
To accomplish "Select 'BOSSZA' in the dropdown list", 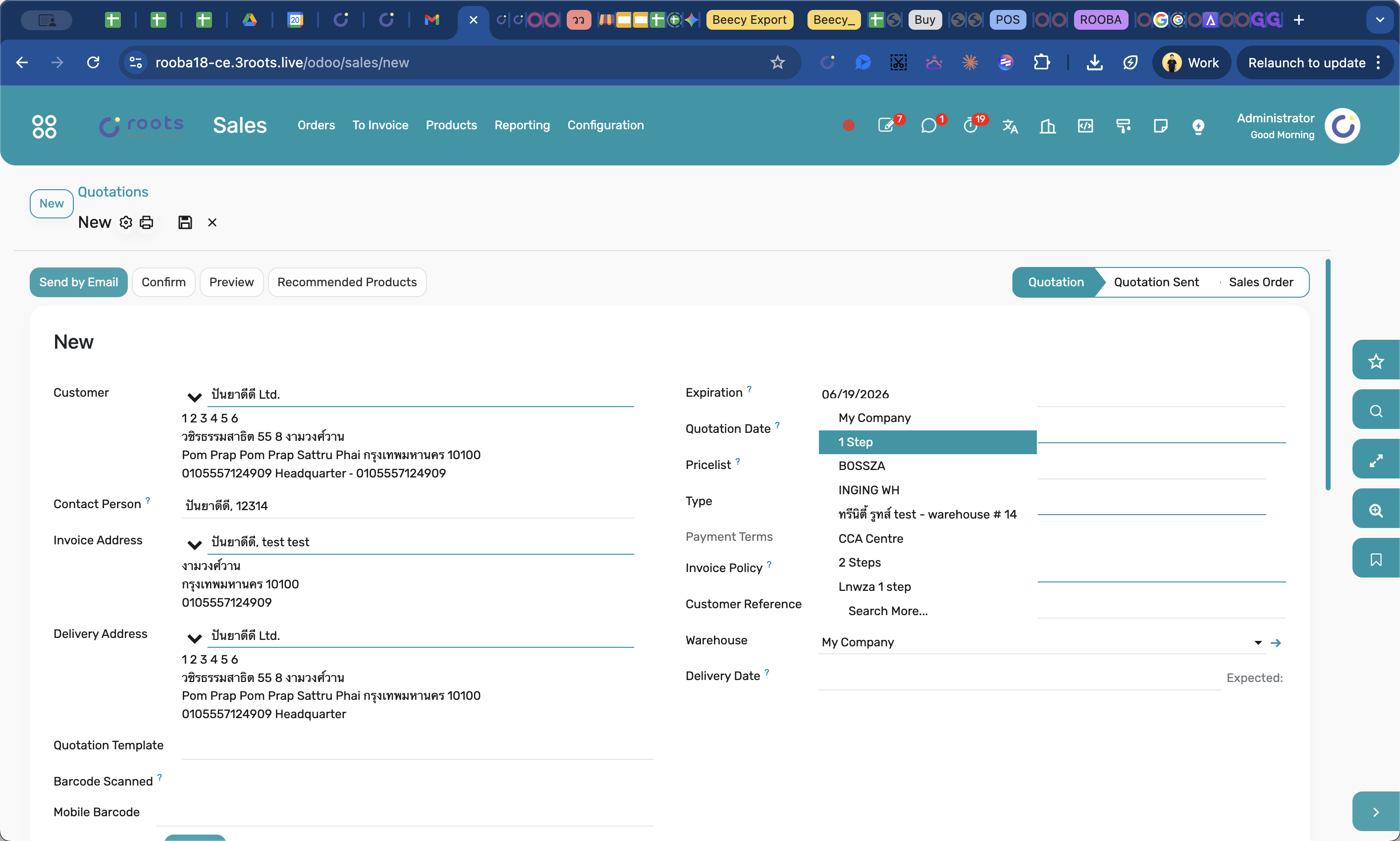I will (927, 466).
